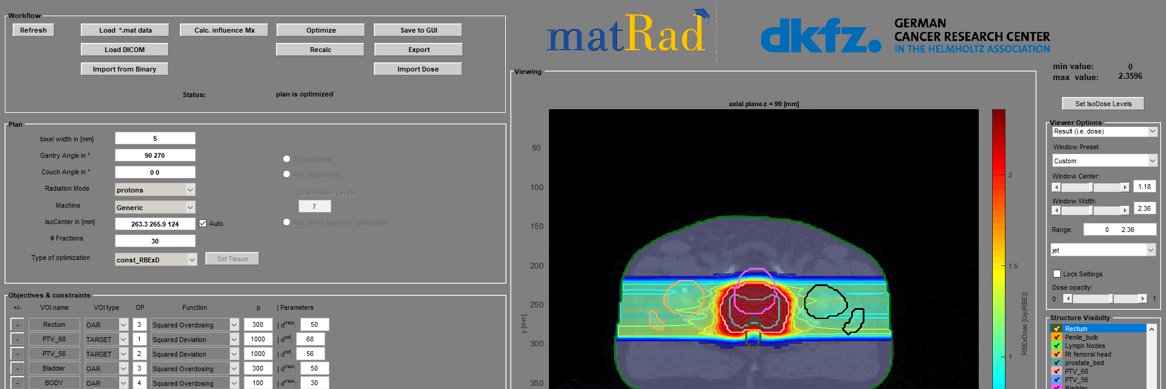The width and height of the screenshot is (1166, 389).
Task: Click the Window Width slider's right arrow
Action: [1126, 211]
